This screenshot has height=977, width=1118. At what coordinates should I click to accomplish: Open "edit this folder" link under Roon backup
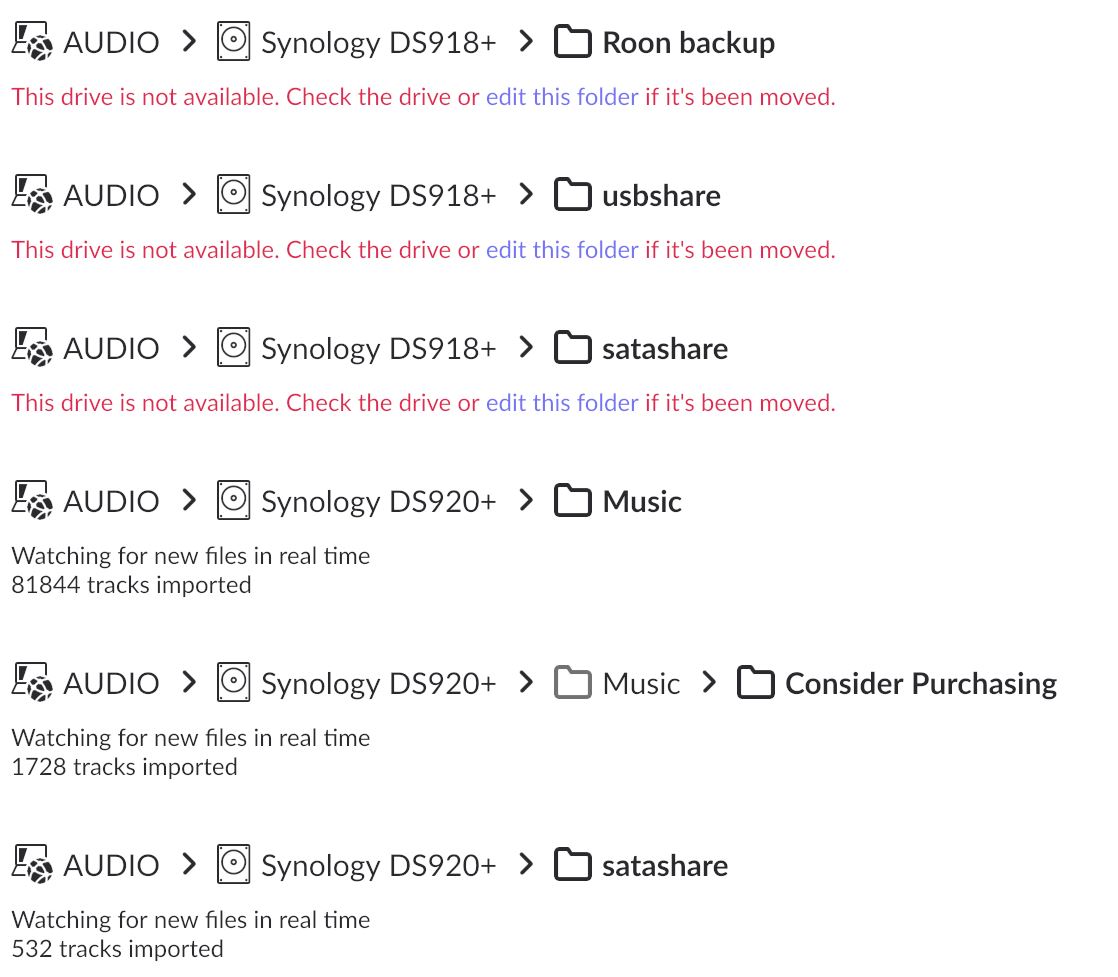click(562, 97)
